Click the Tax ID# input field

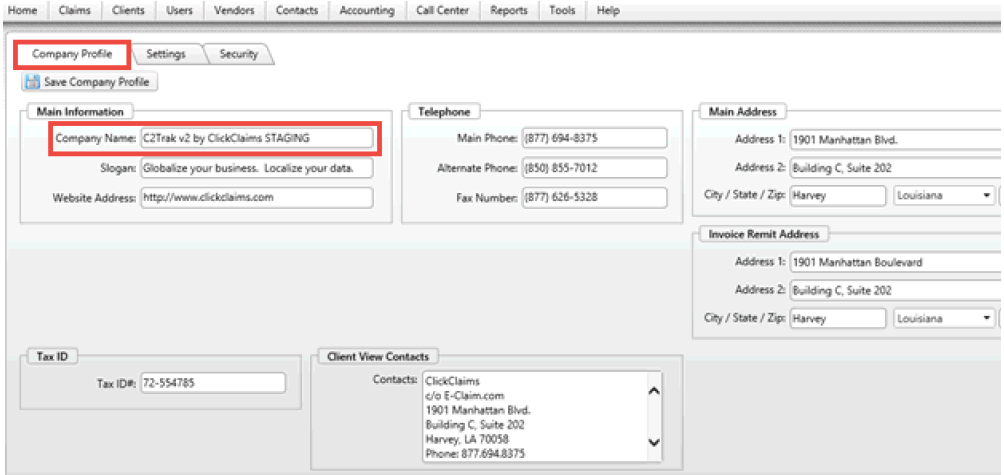[x=213, y=383]
